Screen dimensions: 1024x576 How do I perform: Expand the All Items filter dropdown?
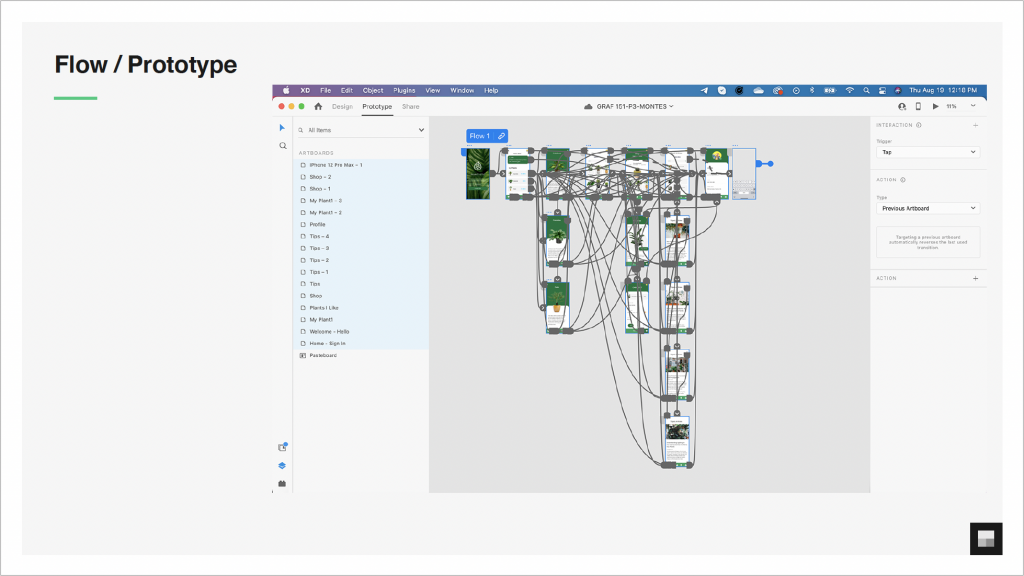point(421,130)
